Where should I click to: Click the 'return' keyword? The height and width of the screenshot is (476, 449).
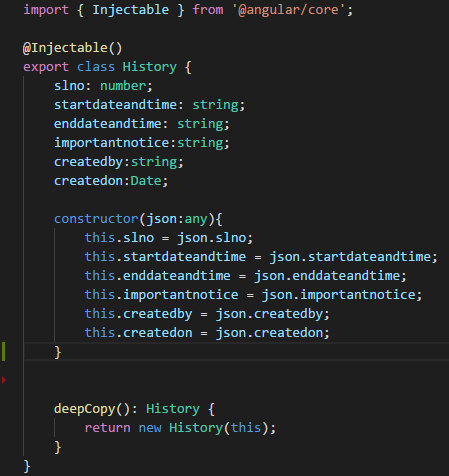pyautogui.click(x=108, y=428)
